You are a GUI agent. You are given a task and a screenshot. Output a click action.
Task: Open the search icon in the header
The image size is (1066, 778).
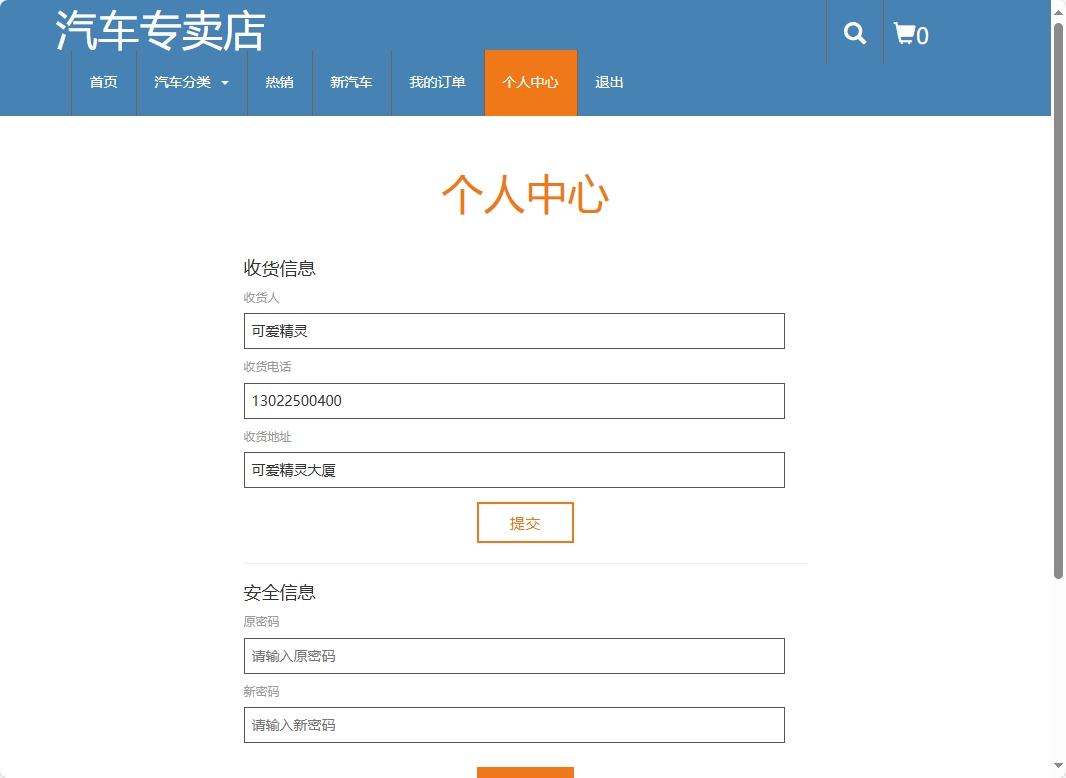(854, 33)
